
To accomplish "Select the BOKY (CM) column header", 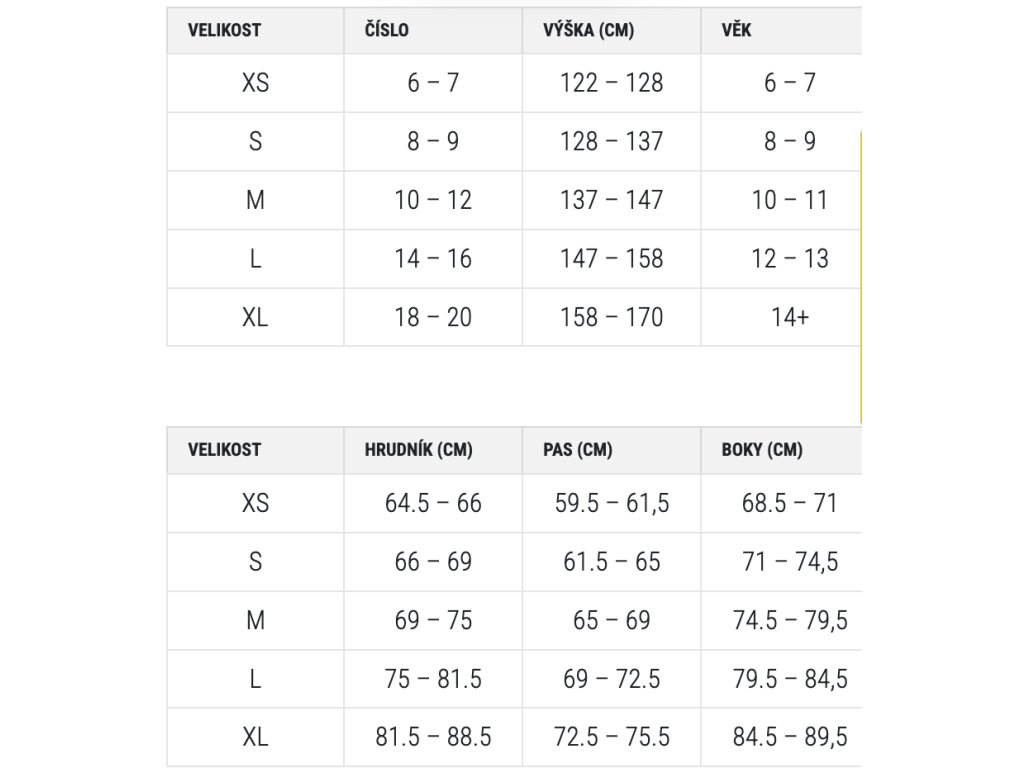I will [762, 450].
